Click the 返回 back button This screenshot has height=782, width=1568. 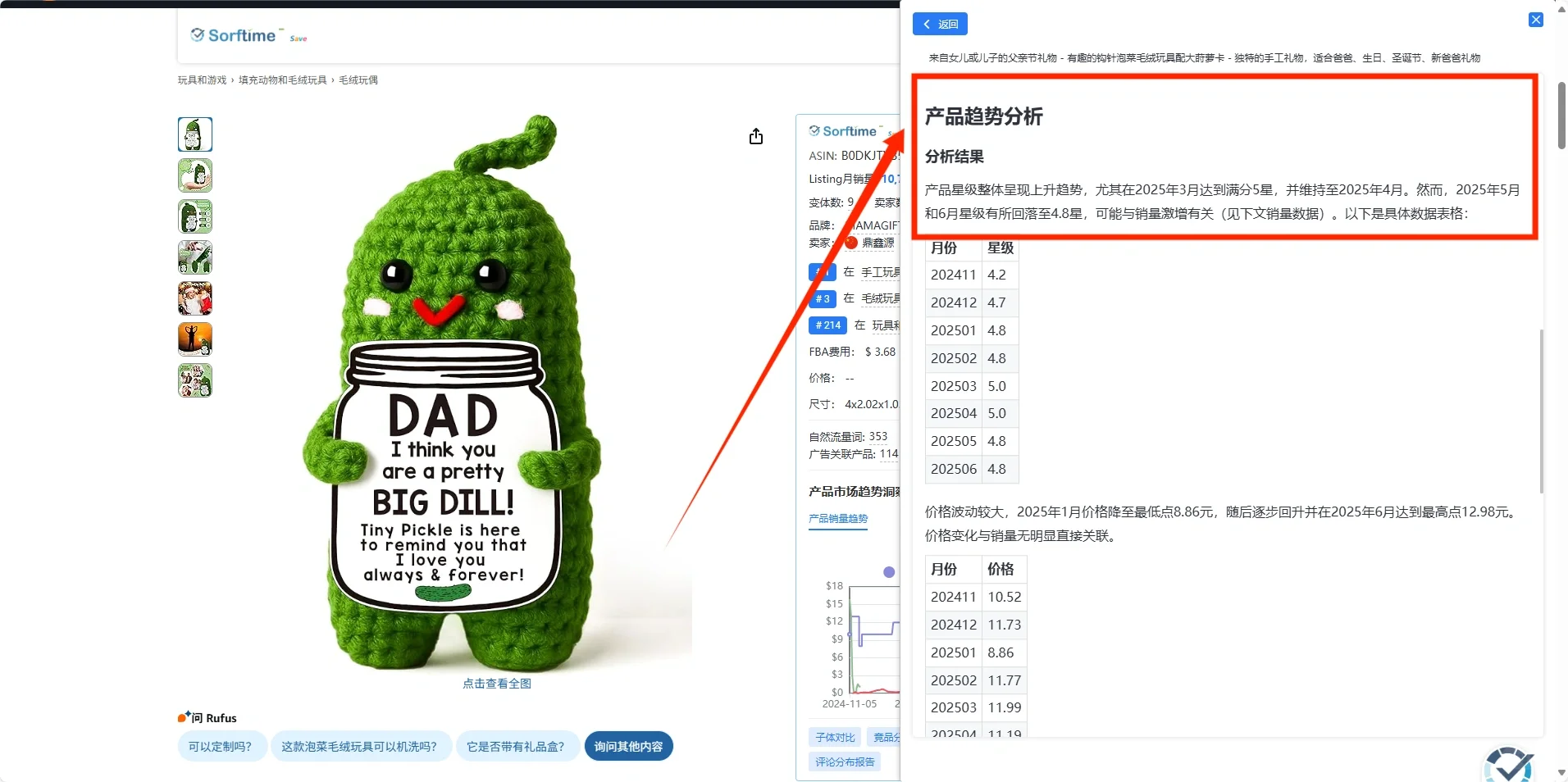coord(940,24)
